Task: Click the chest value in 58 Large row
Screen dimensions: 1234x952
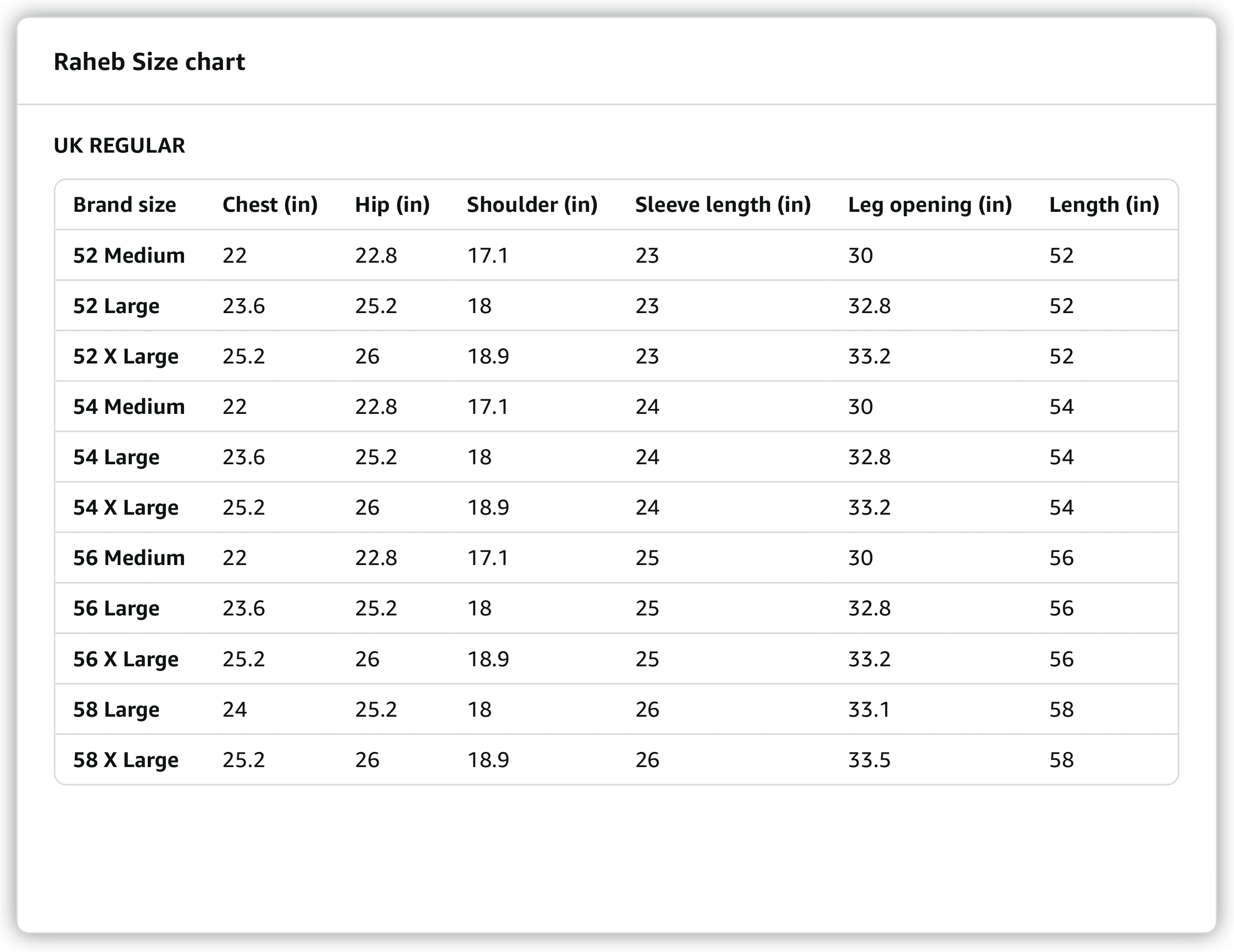Action: 234,710
